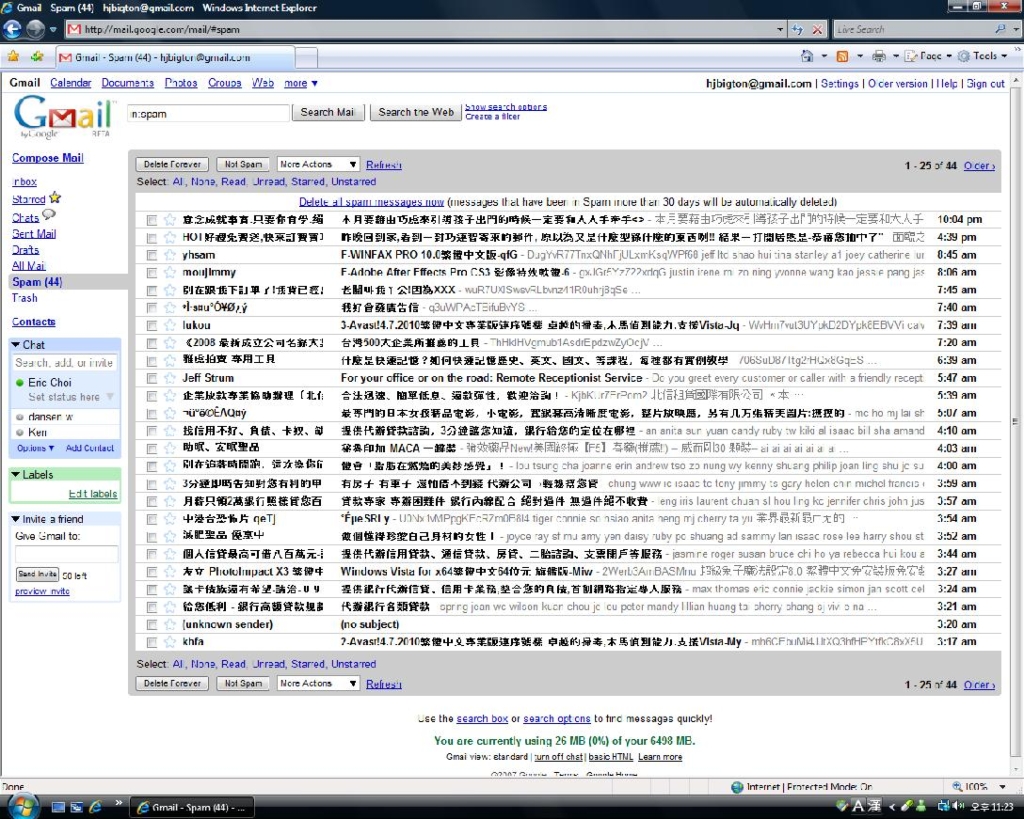Click the browser Forward arrow button

click(35, 29)
